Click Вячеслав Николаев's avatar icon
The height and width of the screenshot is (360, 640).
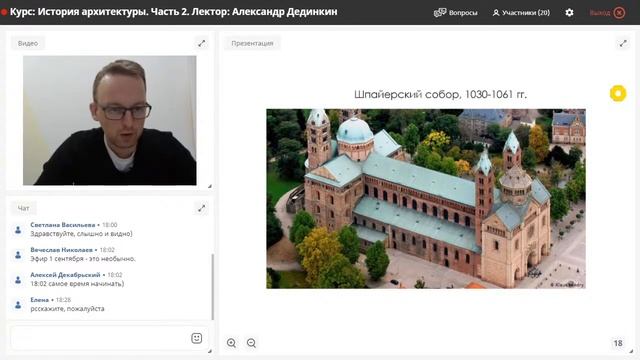click(18, 255)
